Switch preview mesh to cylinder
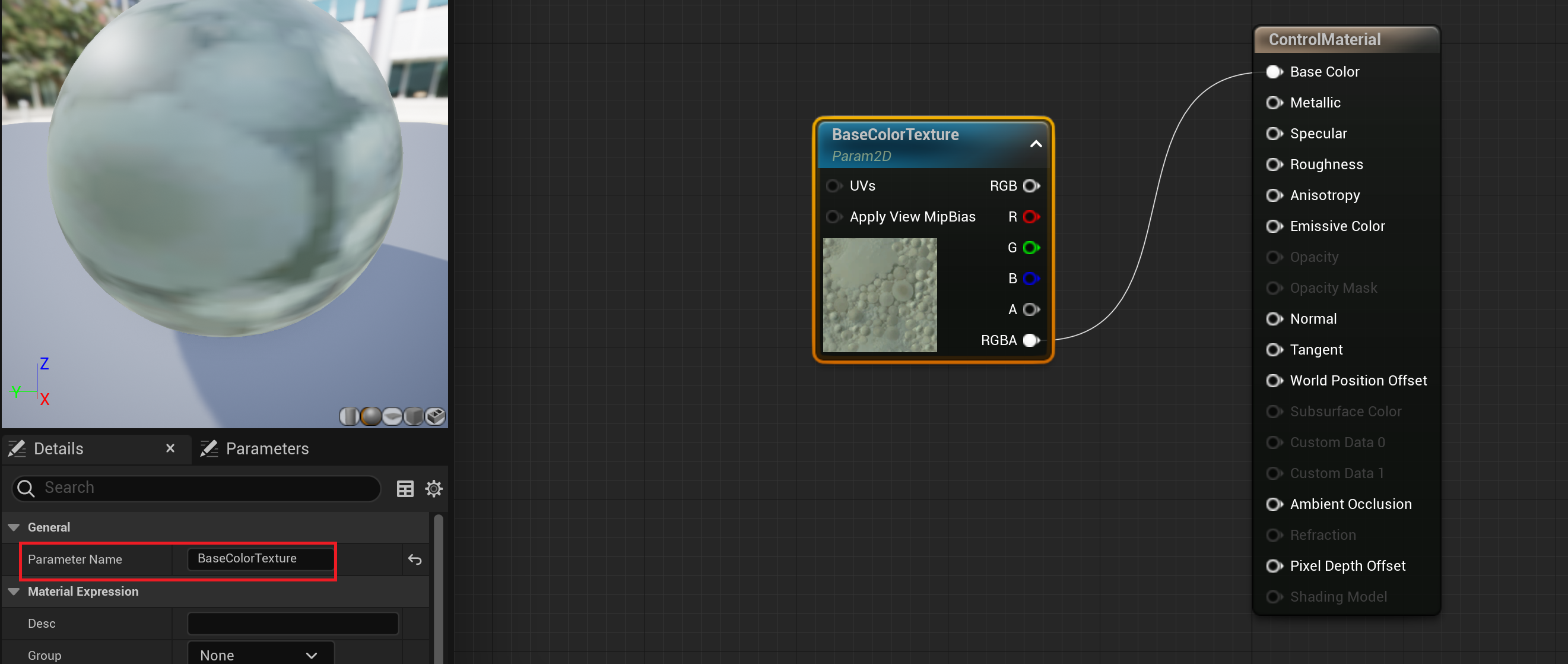 [x=349, y=416]
